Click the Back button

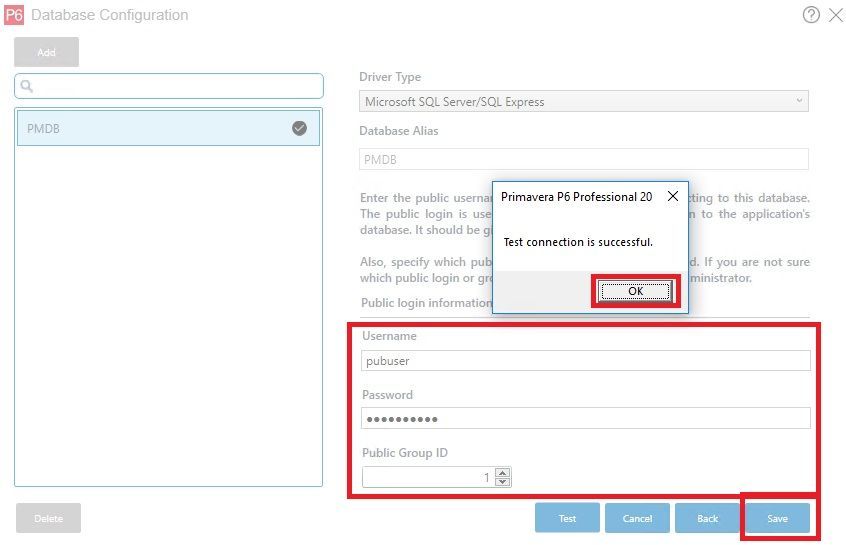point(707,518)
